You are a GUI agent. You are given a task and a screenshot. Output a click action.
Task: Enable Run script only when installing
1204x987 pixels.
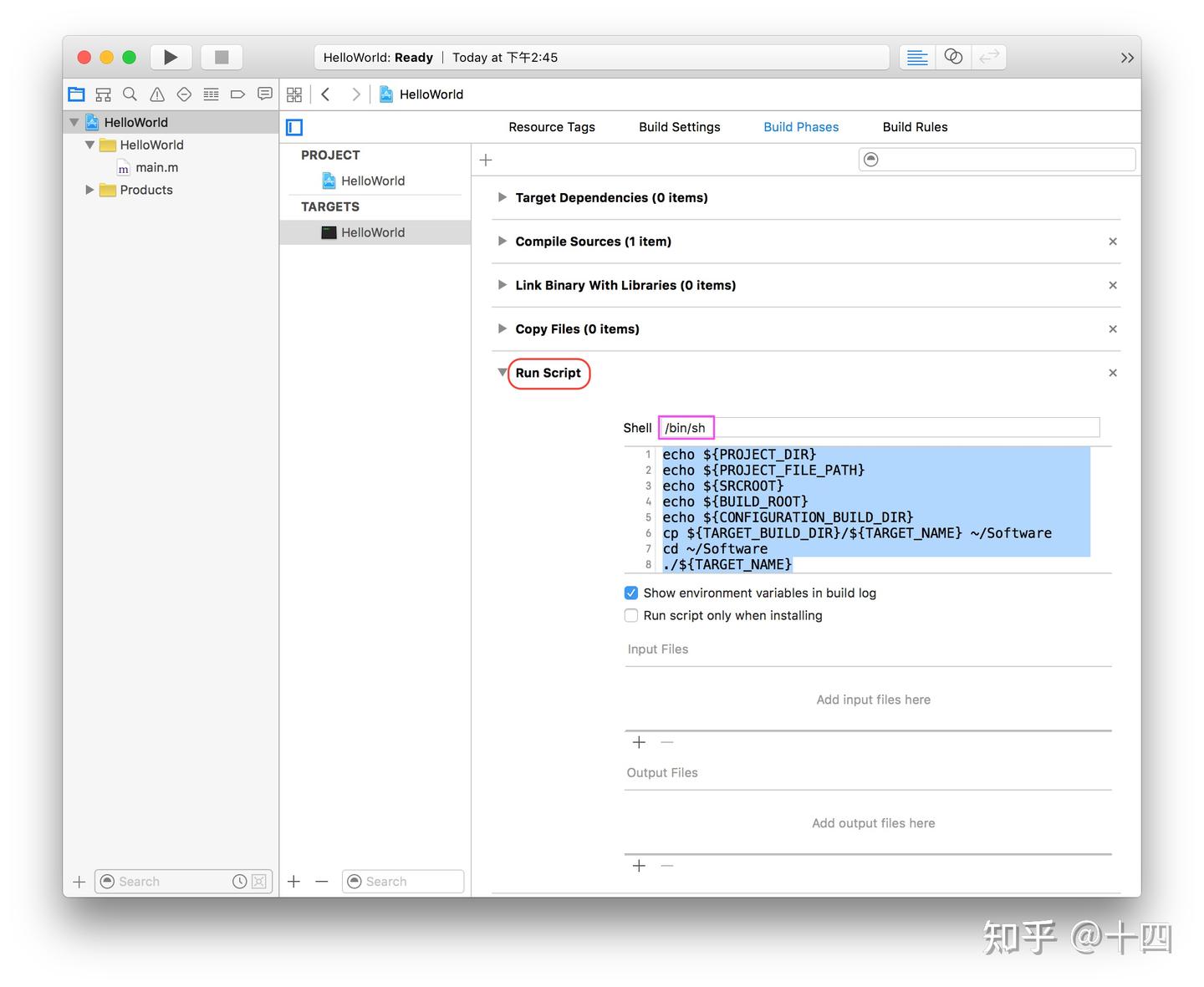point(631,615)
